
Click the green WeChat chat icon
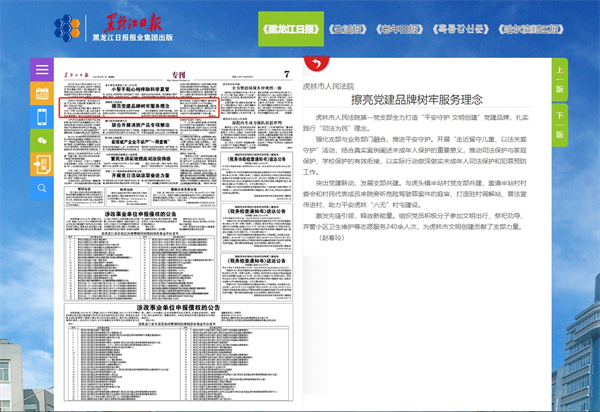42,140
